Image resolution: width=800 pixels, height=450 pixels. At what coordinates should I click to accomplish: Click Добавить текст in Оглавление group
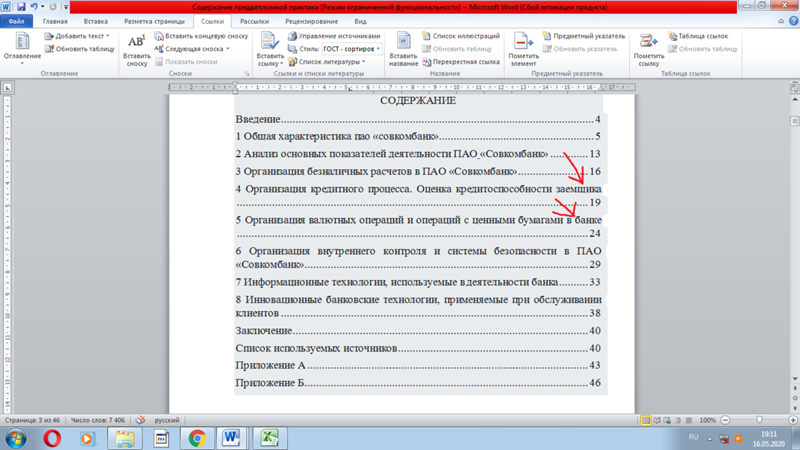[x=77, y=36]
